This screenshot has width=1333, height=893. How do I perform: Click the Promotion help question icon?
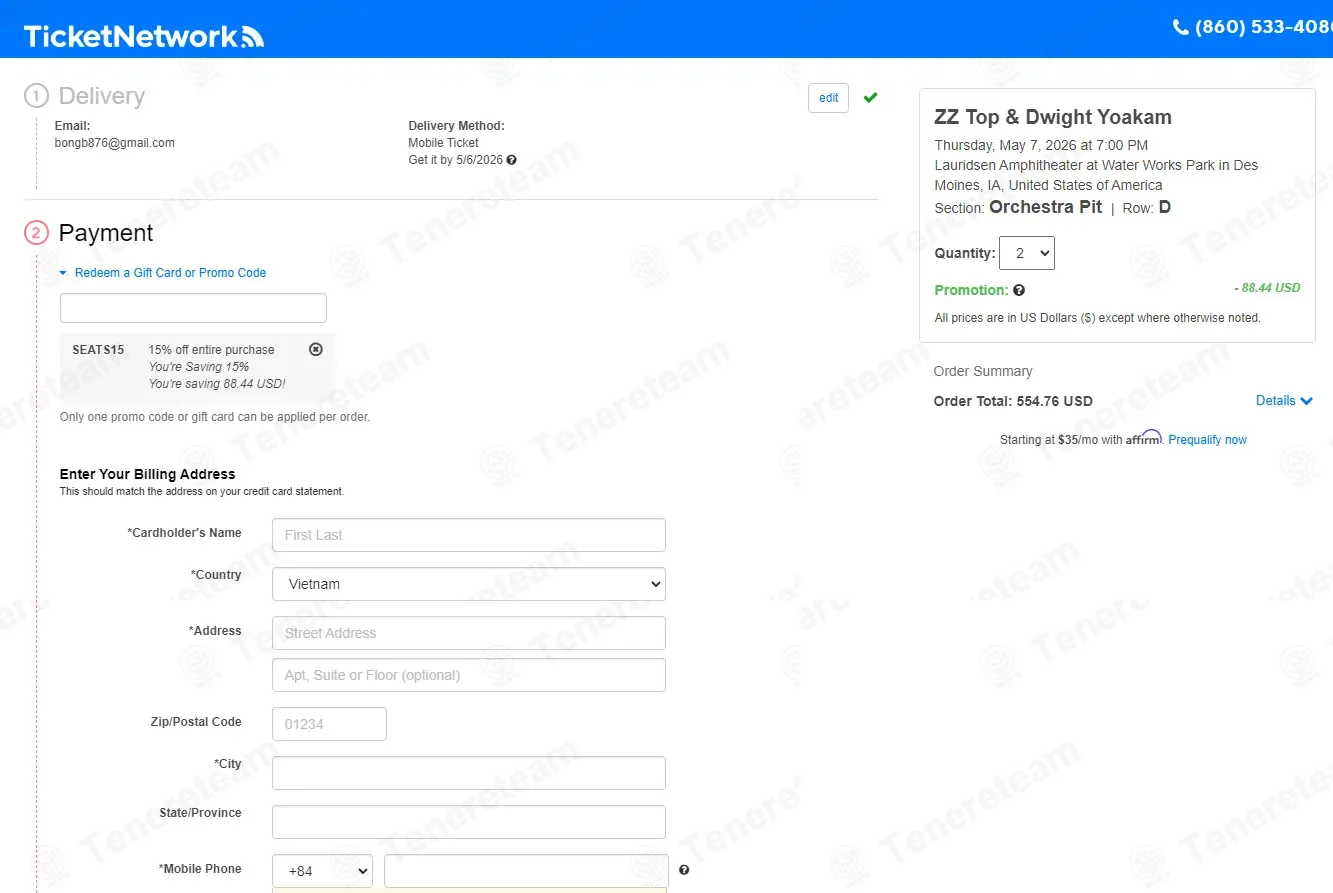(1019, 290)
